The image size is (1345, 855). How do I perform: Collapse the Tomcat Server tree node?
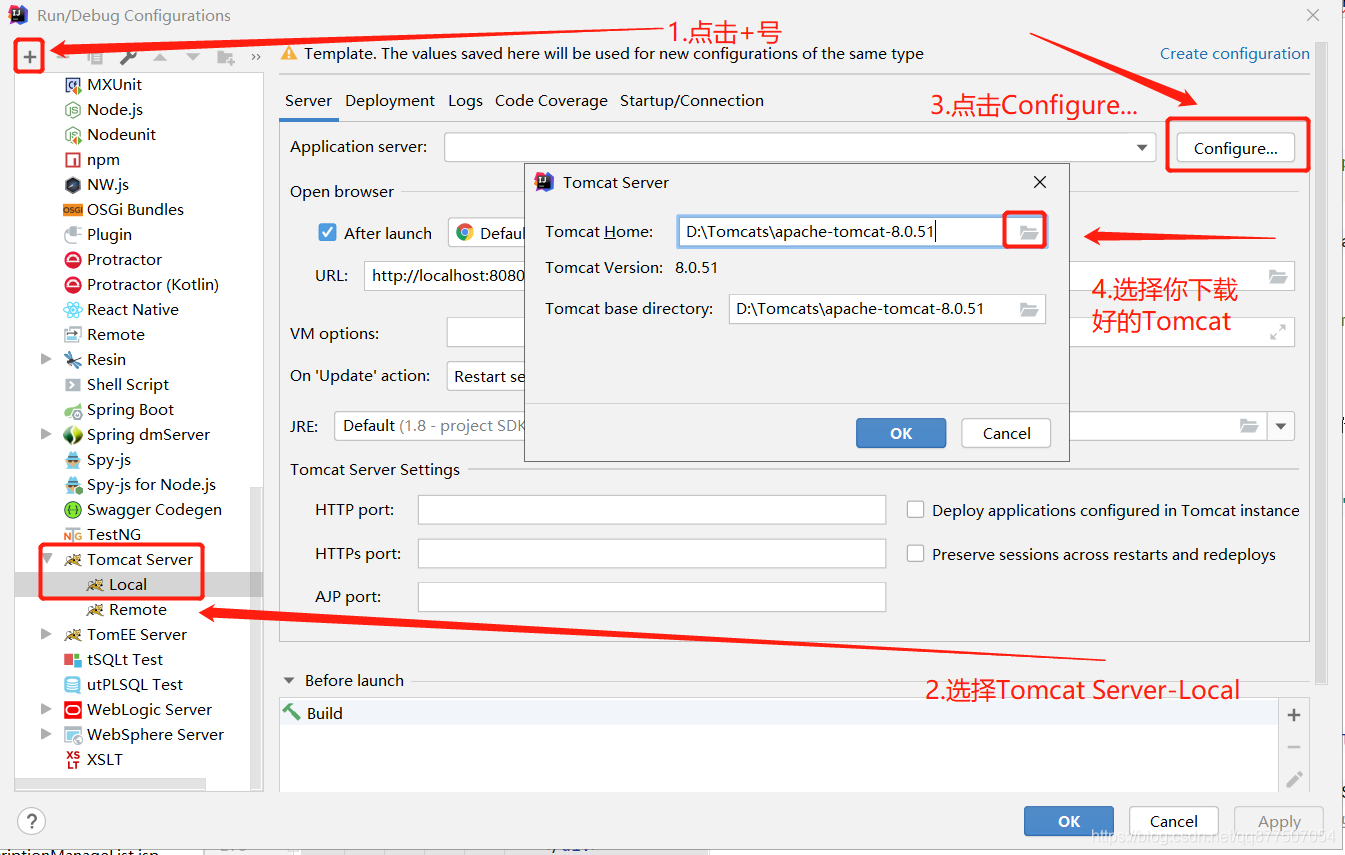click(x=46, y=559)
